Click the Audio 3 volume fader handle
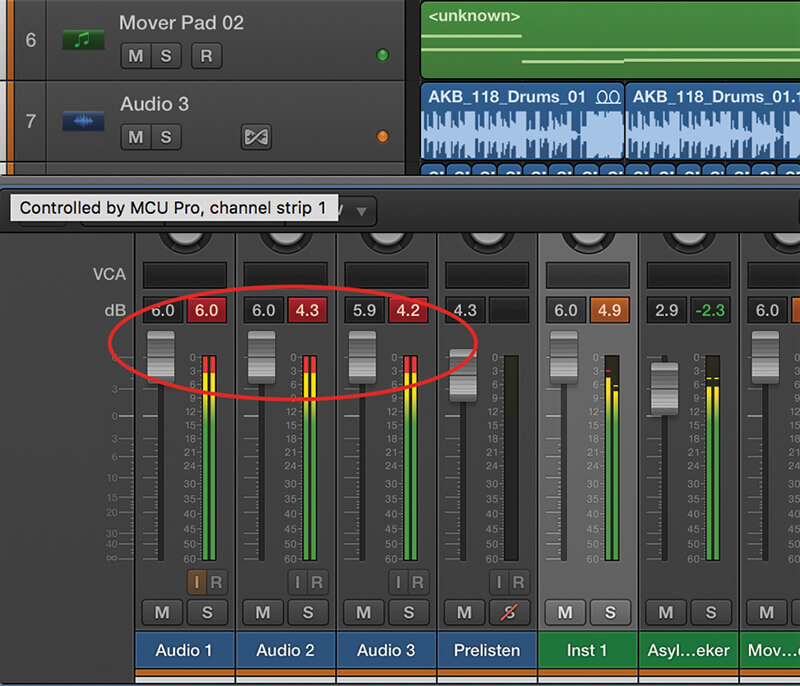Viewport: 800px width, 686px height. [x=362, y=357]
